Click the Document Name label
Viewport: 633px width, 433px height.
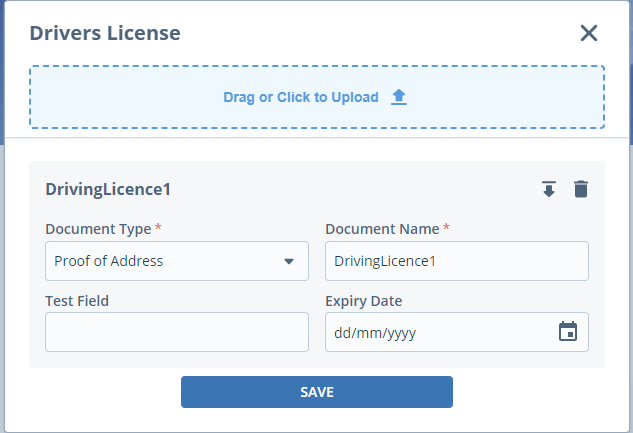point(382,229)
